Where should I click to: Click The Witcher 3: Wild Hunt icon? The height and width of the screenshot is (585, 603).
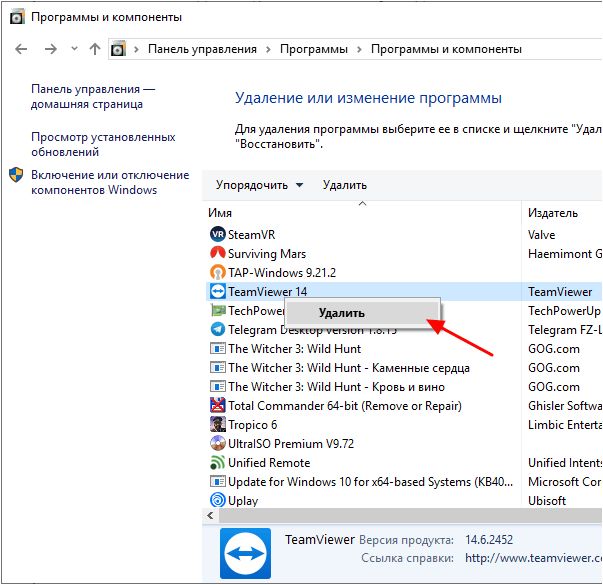[218, 348]
